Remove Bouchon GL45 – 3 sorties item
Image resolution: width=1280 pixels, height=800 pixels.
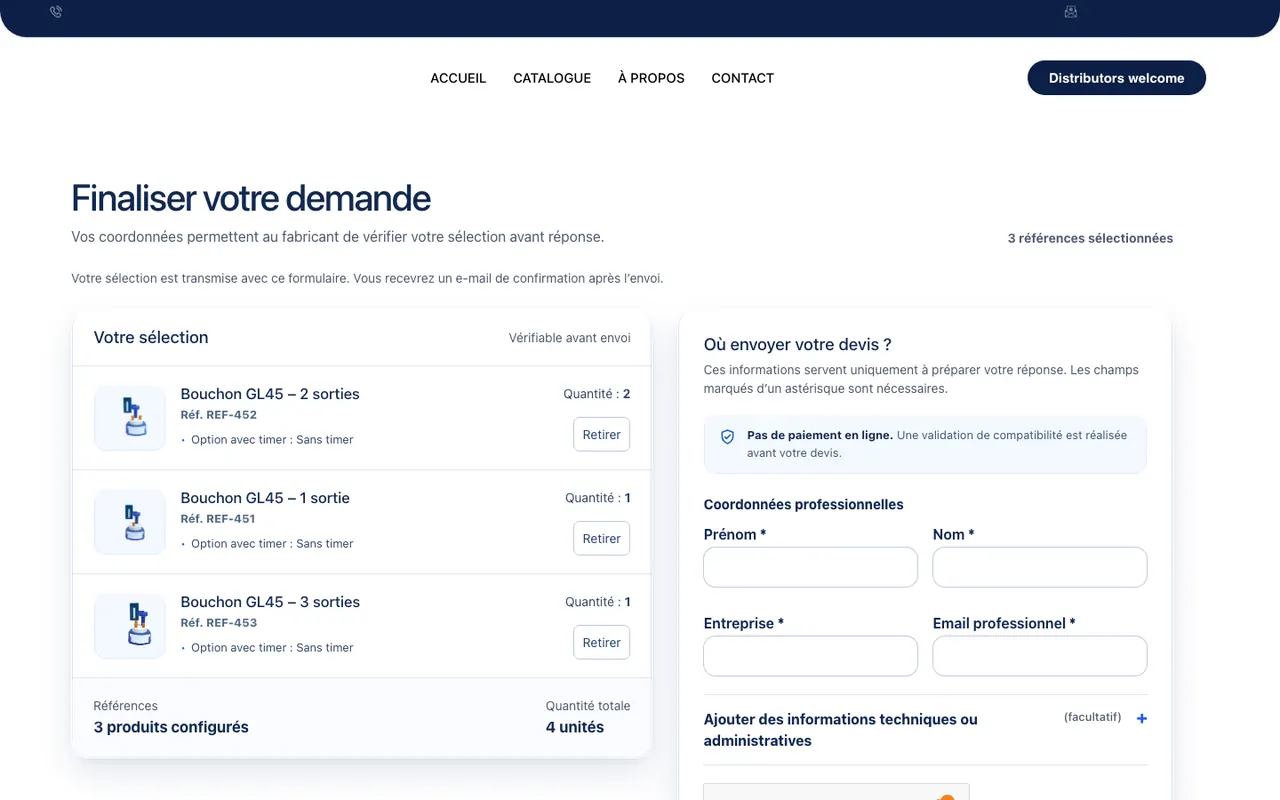coord(602,642)
